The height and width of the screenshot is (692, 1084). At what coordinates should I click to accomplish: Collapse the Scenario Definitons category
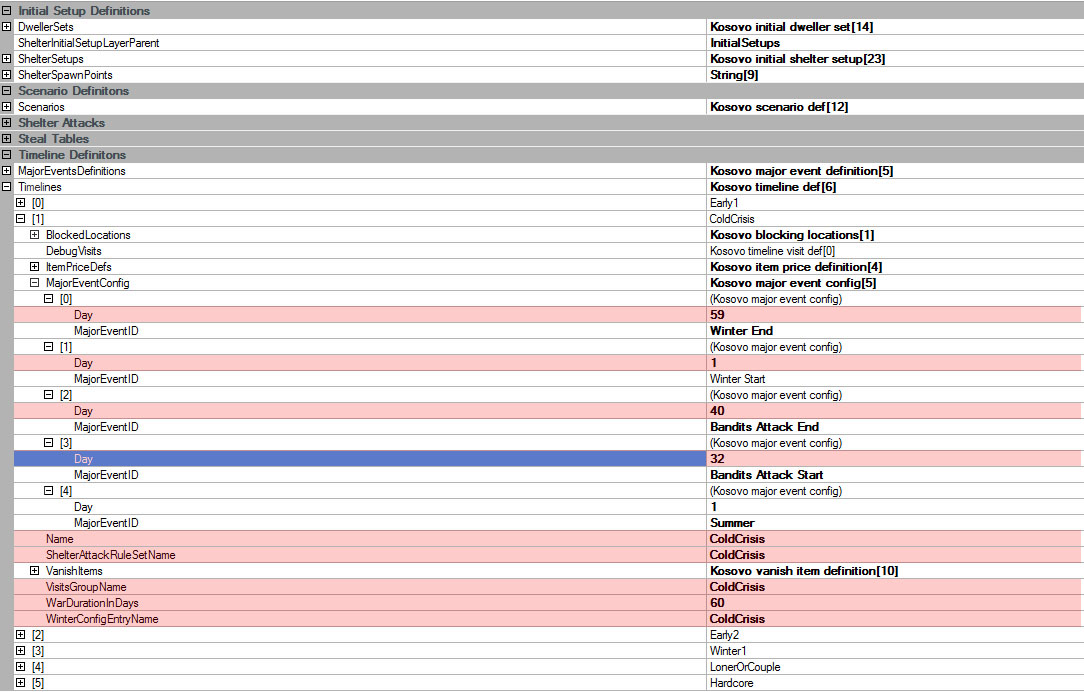pos(6,91)
